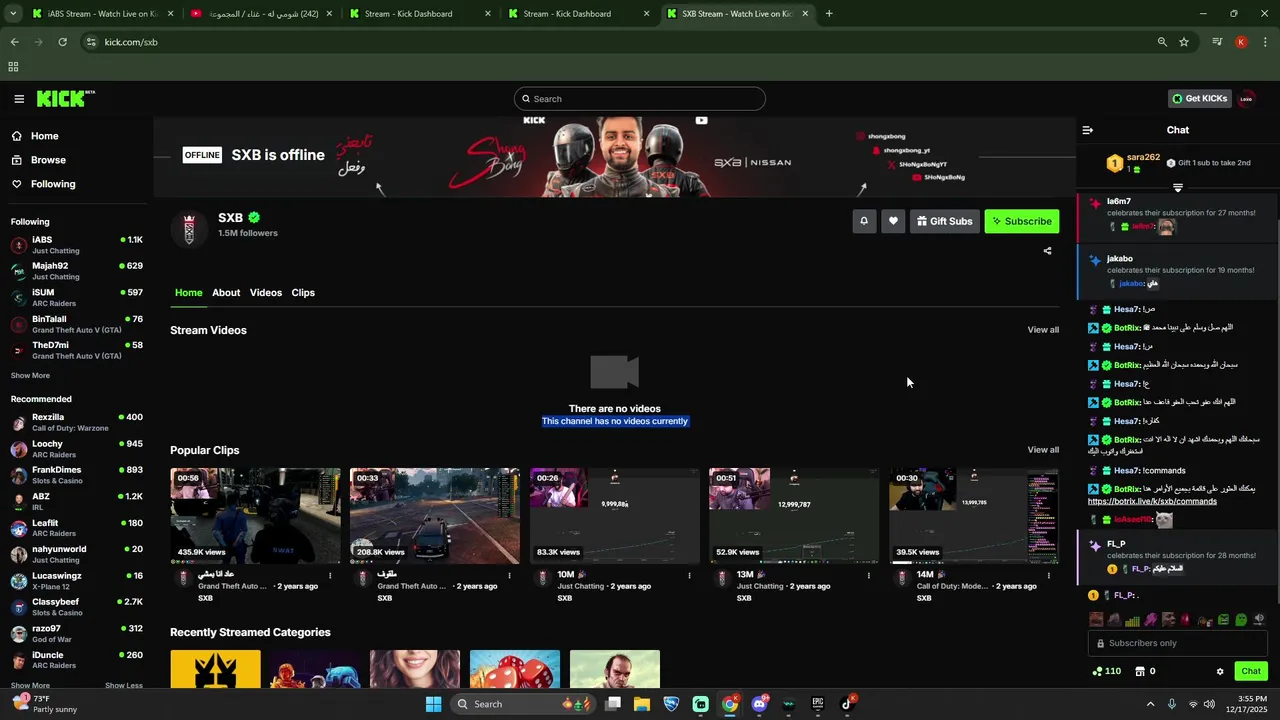
Task: Collapse chat panel with arrow icon
Action: (x=1088, y=130)
